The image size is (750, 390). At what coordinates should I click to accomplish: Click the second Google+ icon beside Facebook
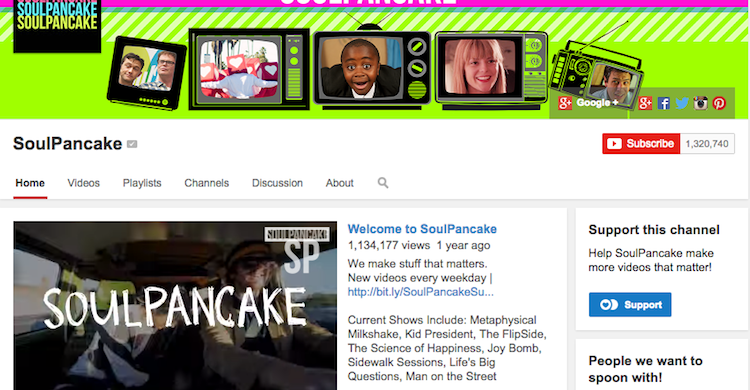coord(645,103)
